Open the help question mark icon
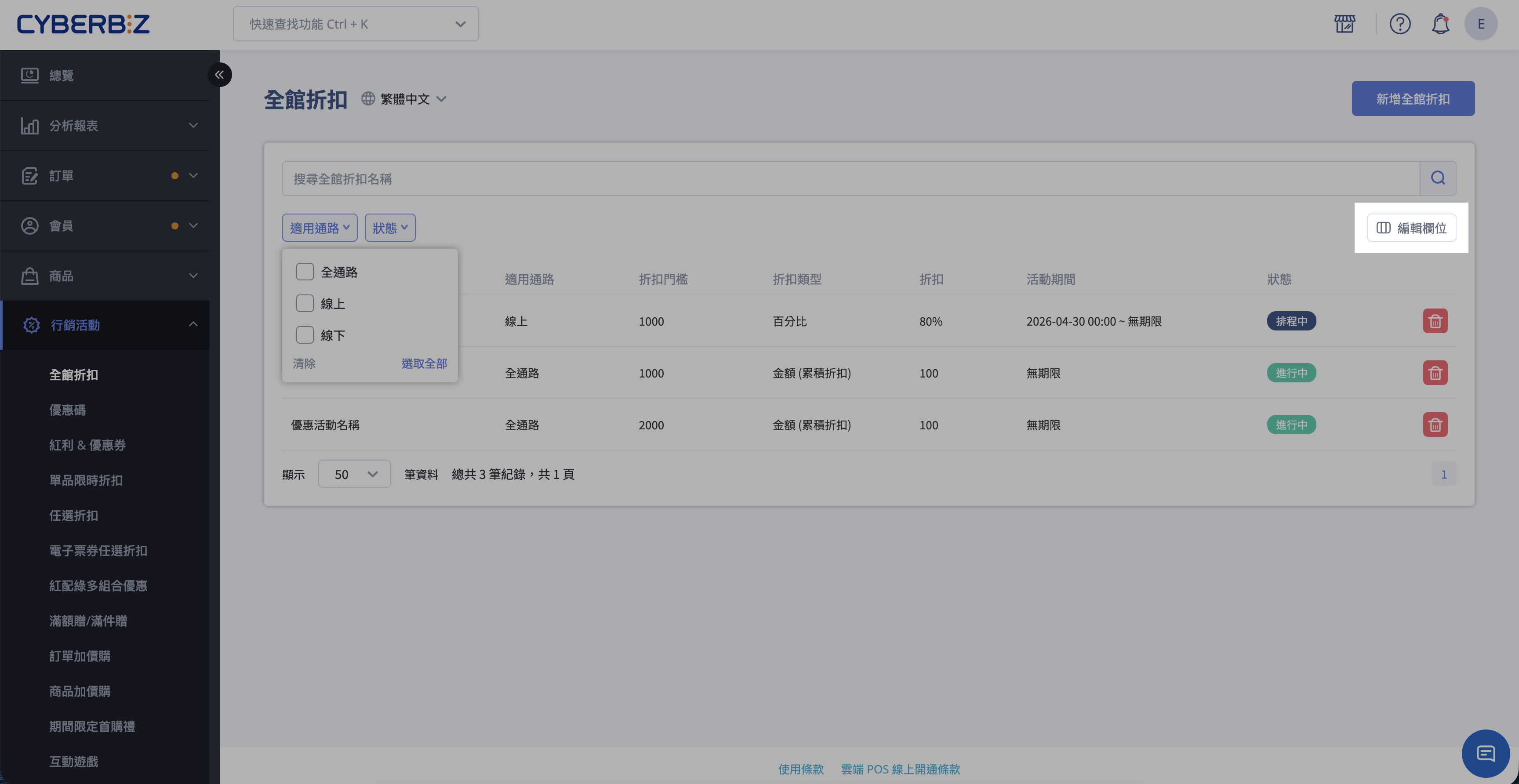 point(1400,24)
